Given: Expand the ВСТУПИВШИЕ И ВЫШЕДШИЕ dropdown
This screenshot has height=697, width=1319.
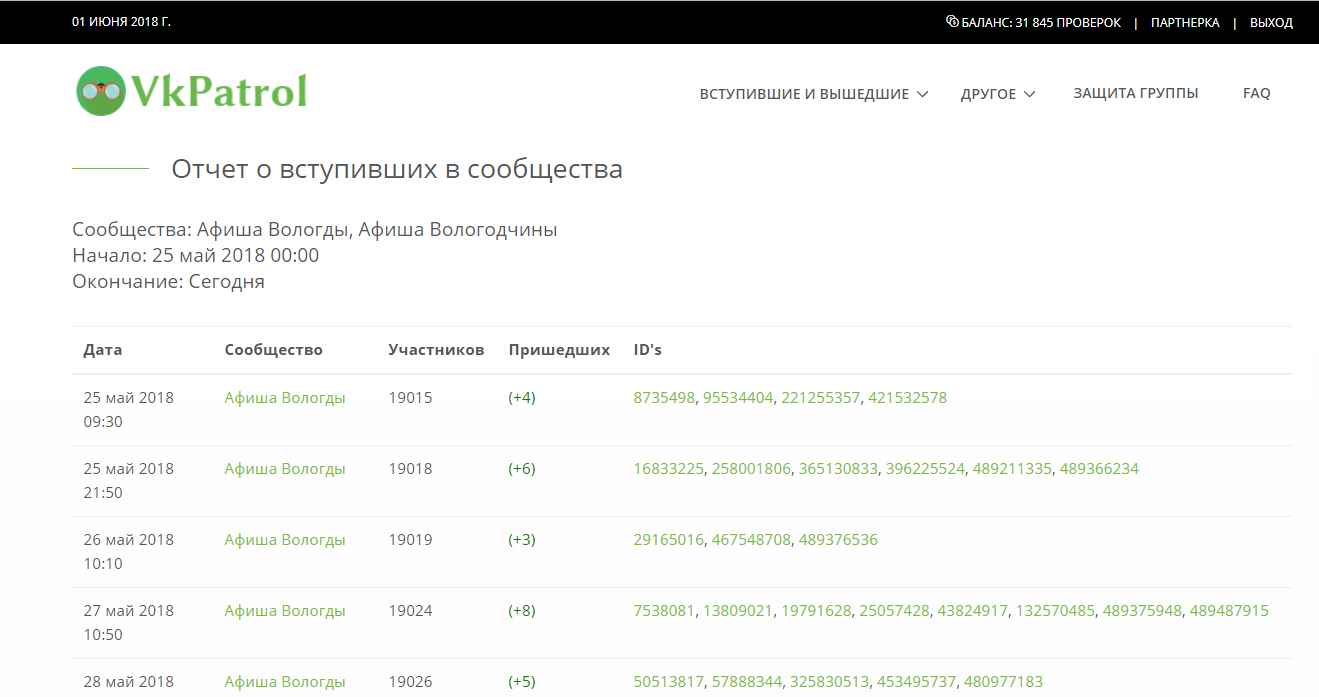Looking at the screenshot, I should pos(804,93).
